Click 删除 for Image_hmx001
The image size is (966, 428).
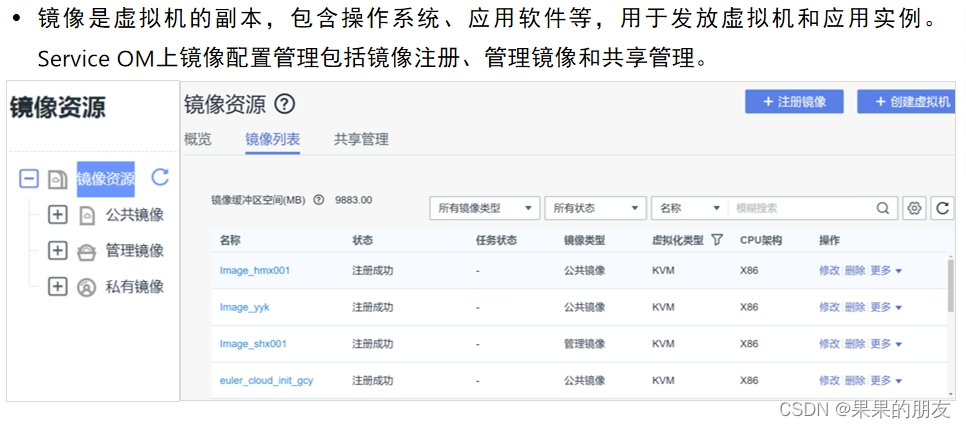pyautogui.click(x=855, y=270)
